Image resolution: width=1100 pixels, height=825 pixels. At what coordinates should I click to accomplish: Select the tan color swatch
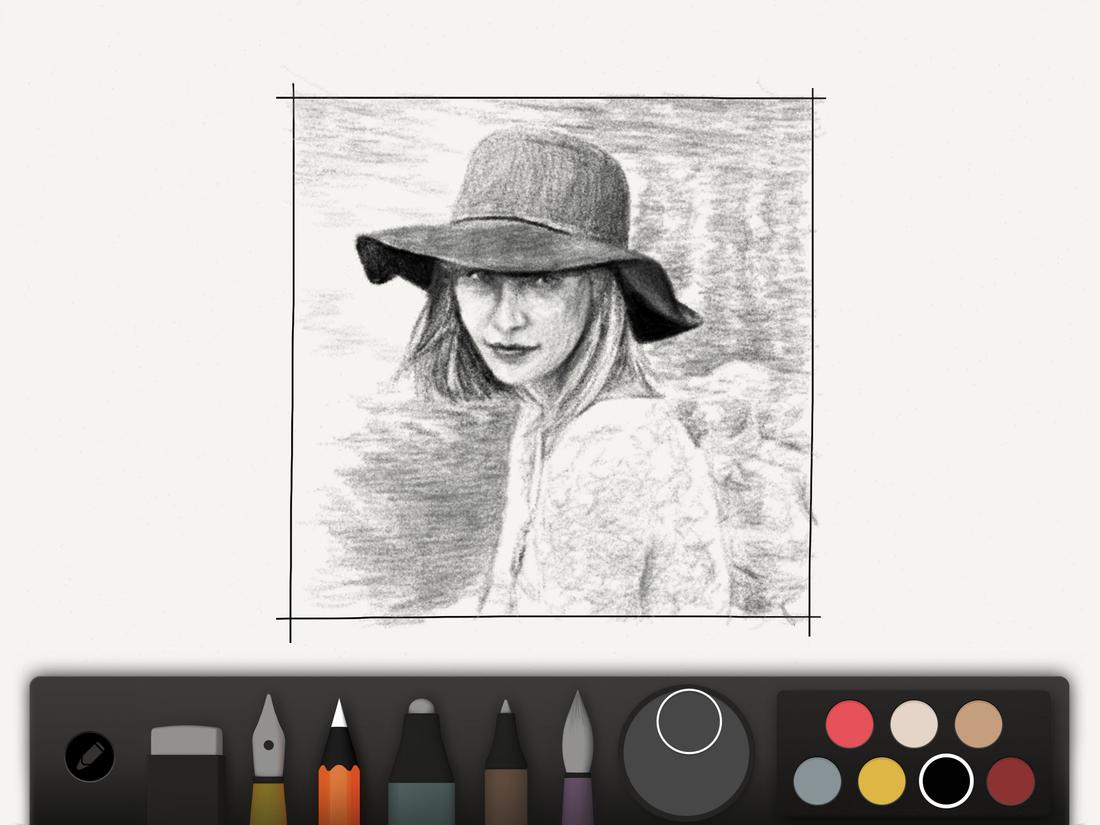[x=978, y=722]
